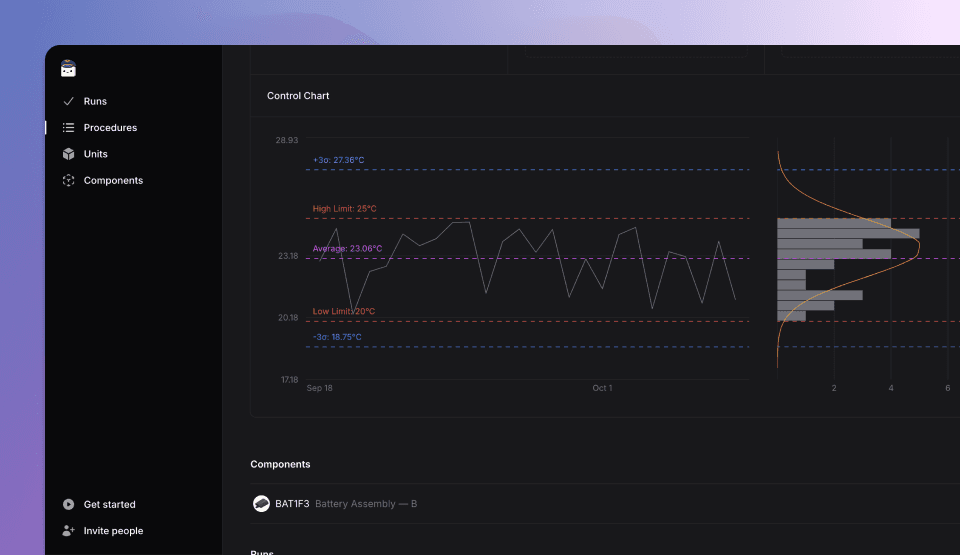Screen dimensions: 960x555
Task: Click the Battery Assembly — B label
Action: 366,504
